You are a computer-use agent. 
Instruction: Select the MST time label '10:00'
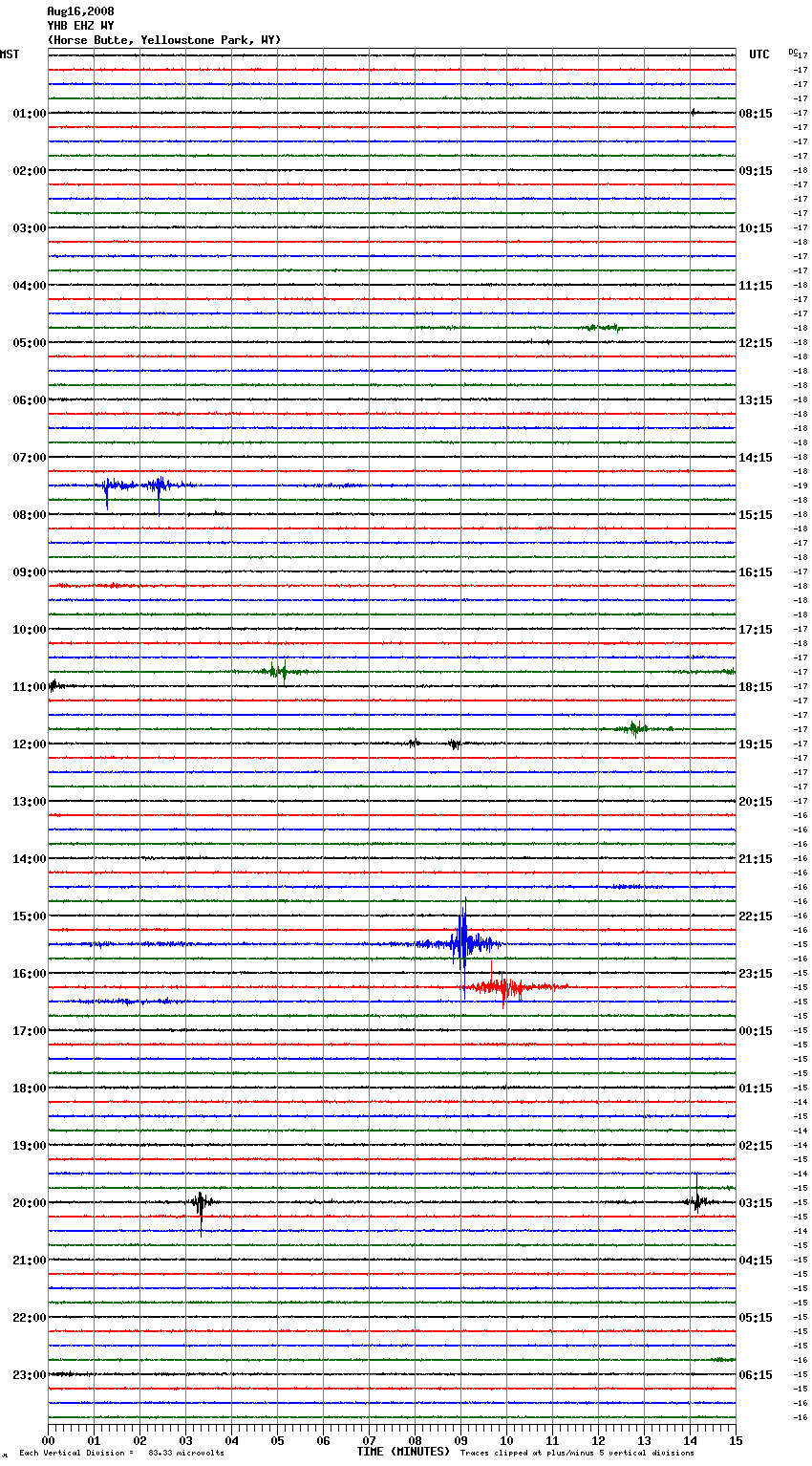point(30,630)
